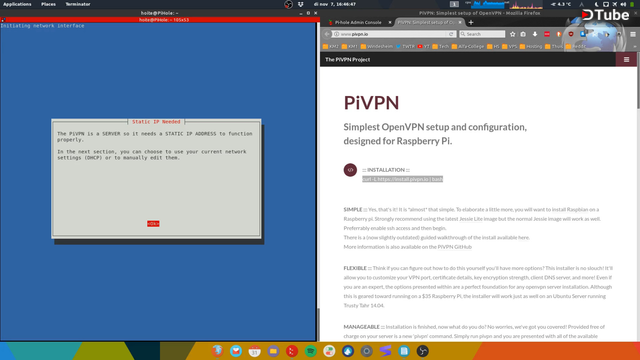Click The PiVPN Project site title
640x360 pixels.
(x=347, y=60)
